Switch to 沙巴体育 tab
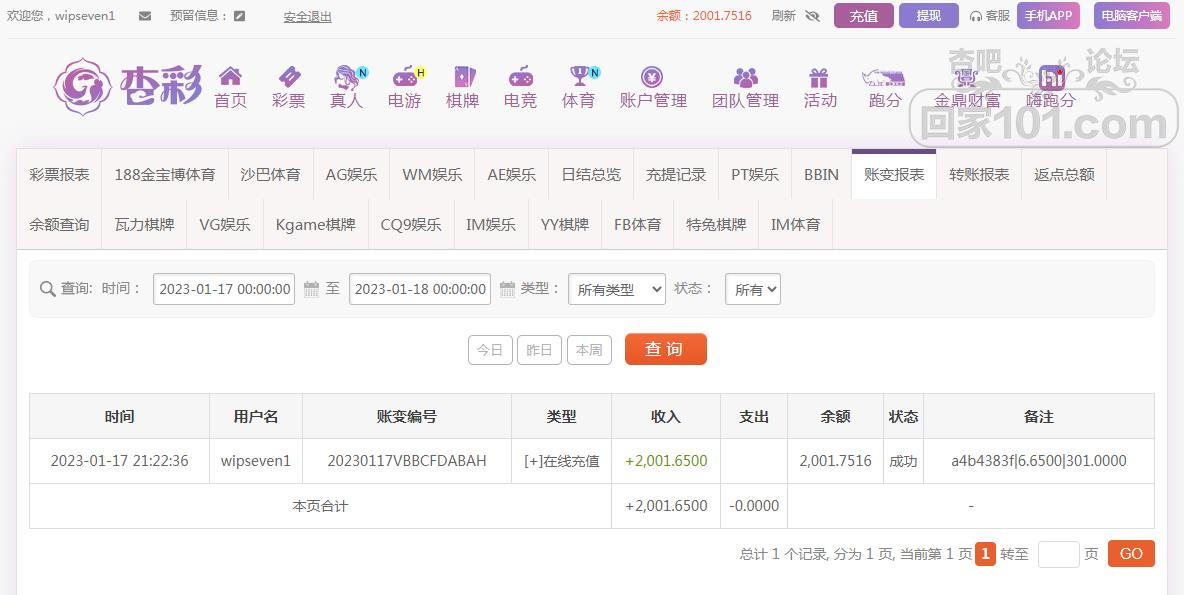This screenshot has width=1184, height=595. coord(270,174)
